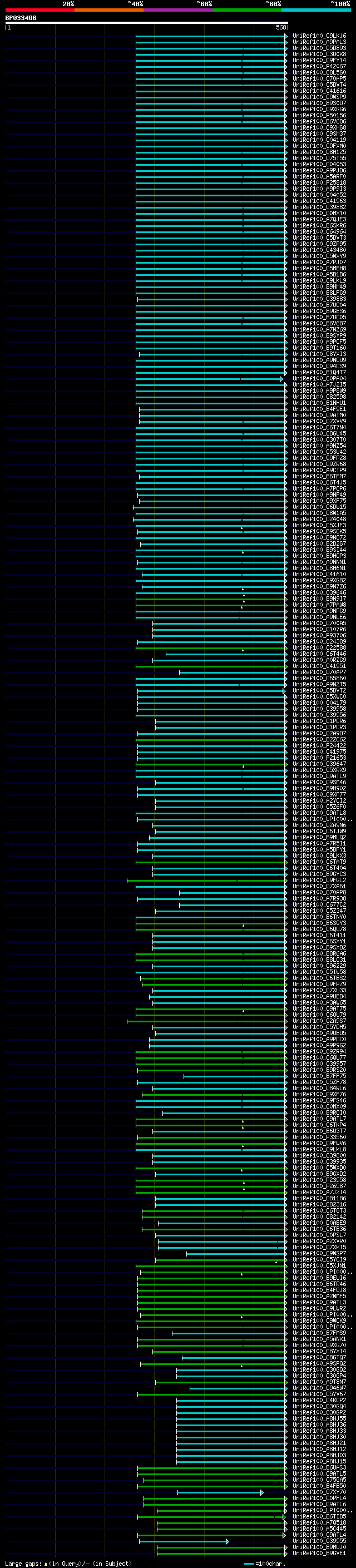The height and width of the screenshot is (1568, 356).
Task: Select hit label UniRef100_B8LFG9
Action: [319, 293]
